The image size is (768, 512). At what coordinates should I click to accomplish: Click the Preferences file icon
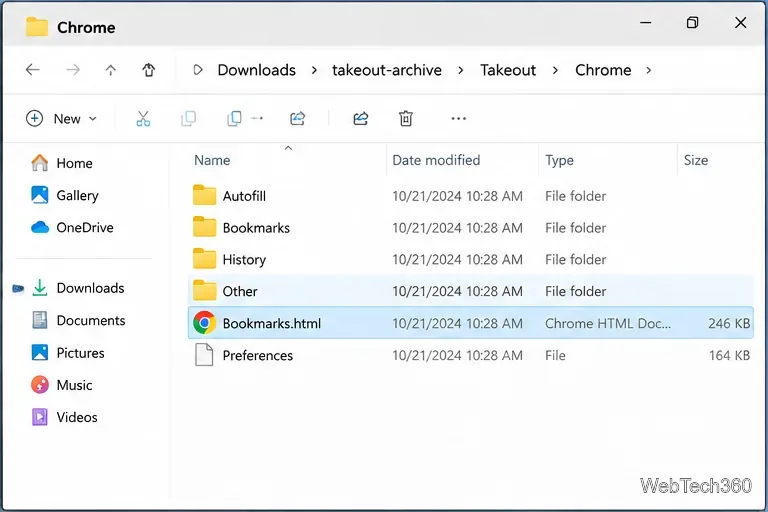tap(204, 355)
